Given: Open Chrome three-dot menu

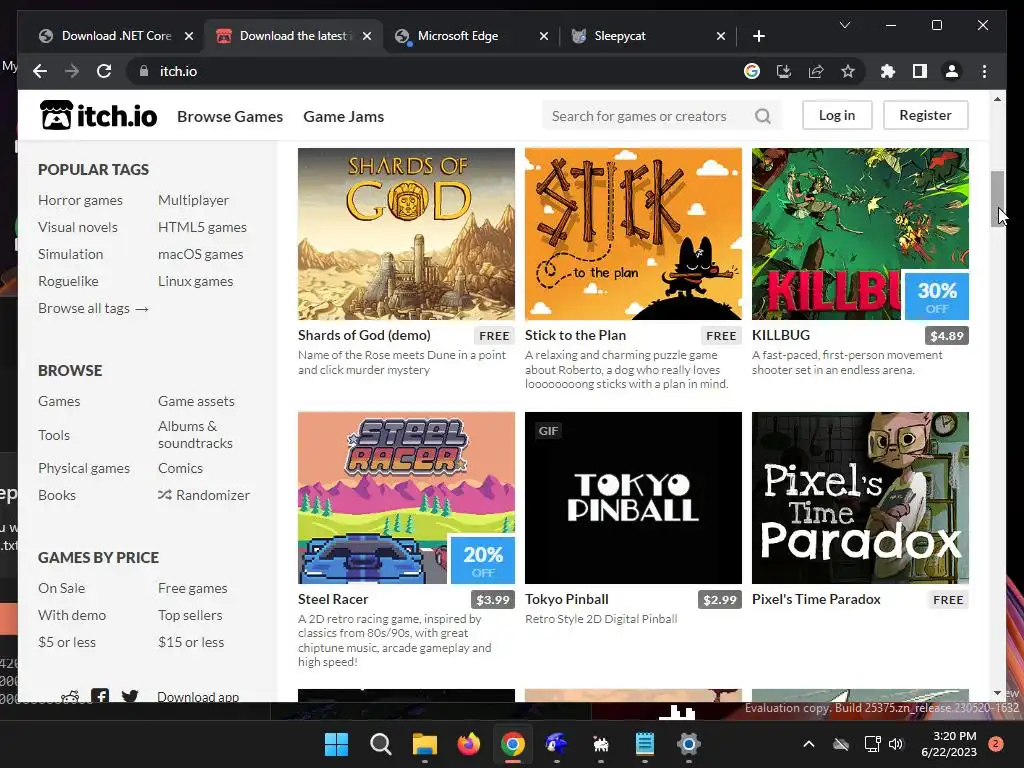Looking at the screenshot, I should click(984, 71).
